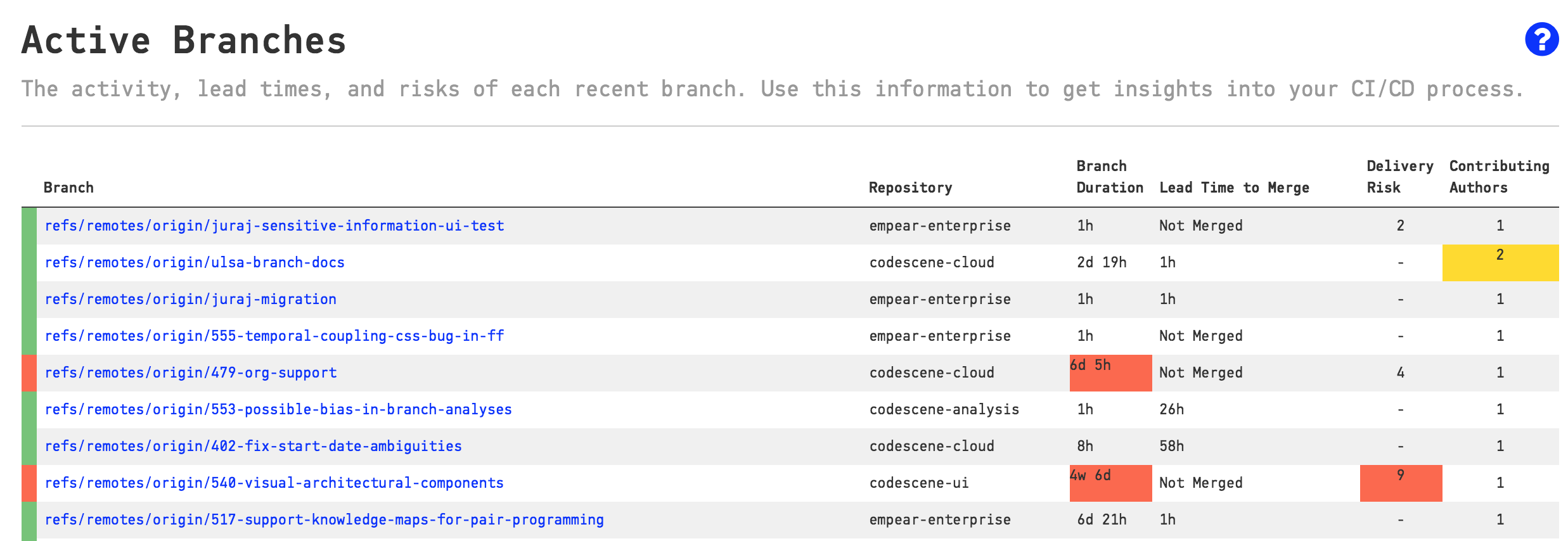The image size is (1568, 541).
Task: Click the Active Branches page heading
Action: coord(184,41)
